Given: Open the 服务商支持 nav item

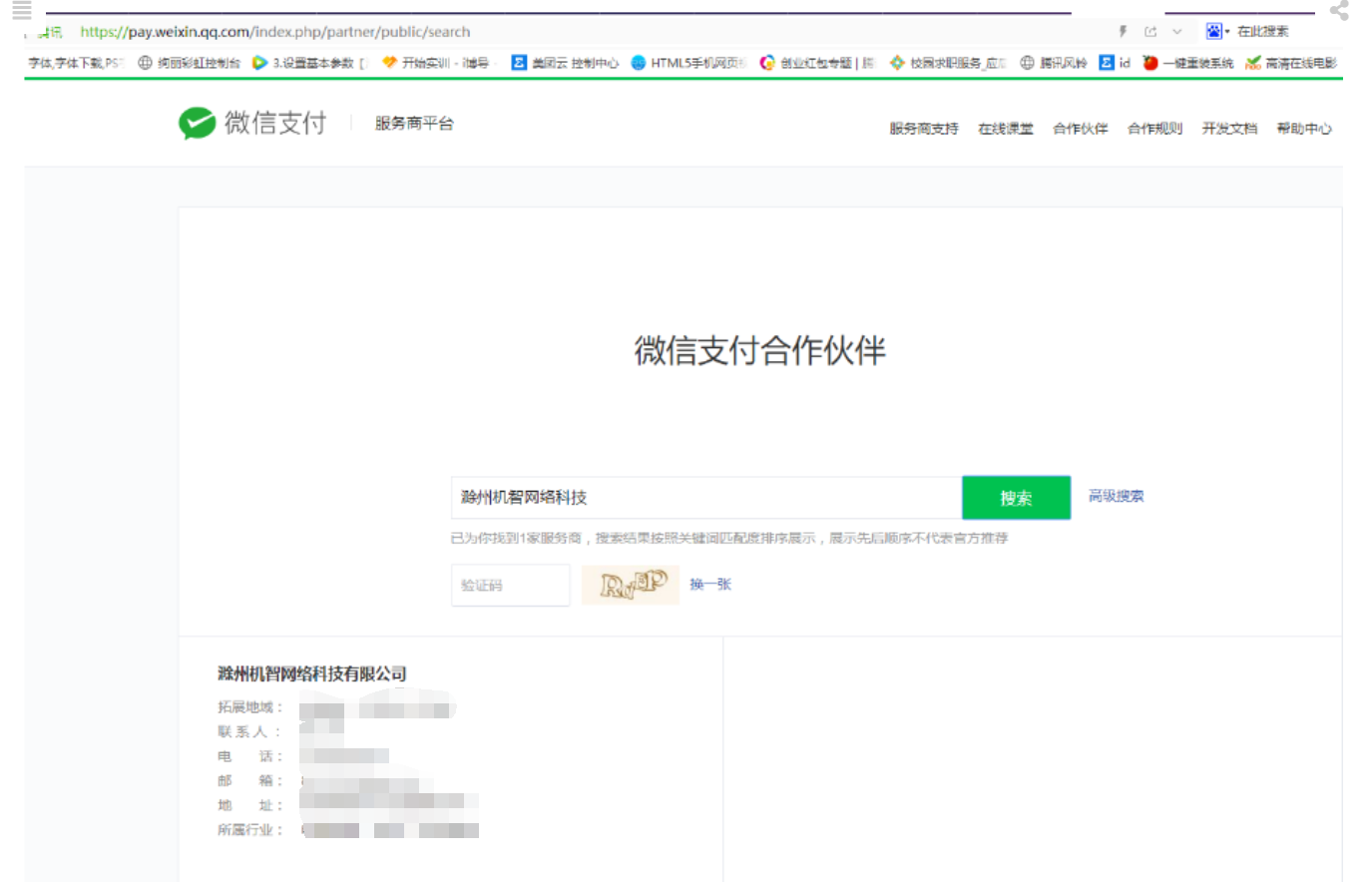Looking at the screenshot, I should pos(924,129).
